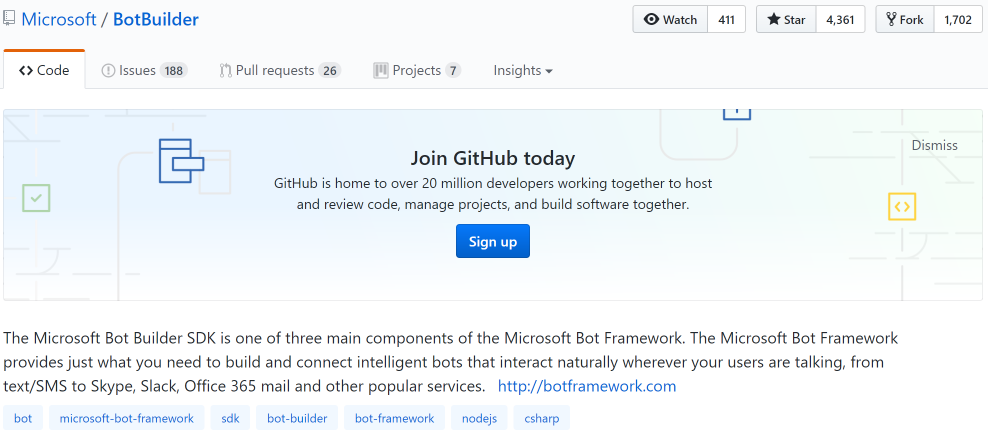988x440 pixels.
Task: Click the Watch eye icon
Action: point(651,20)
